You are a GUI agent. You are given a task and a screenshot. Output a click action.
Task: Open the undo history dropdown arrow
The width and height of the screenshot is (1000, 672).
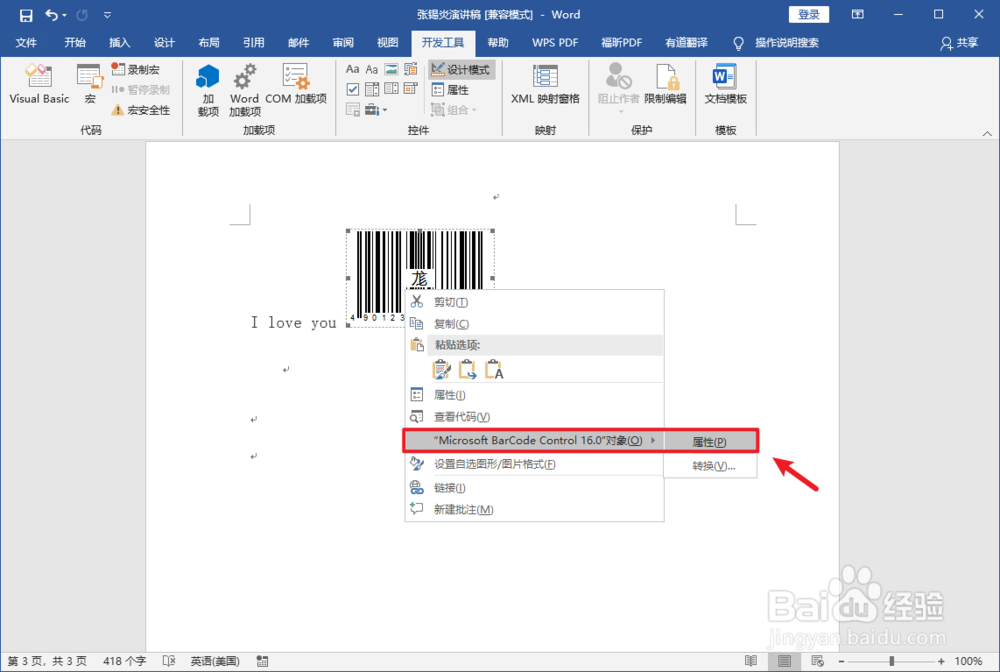[64, 15]
